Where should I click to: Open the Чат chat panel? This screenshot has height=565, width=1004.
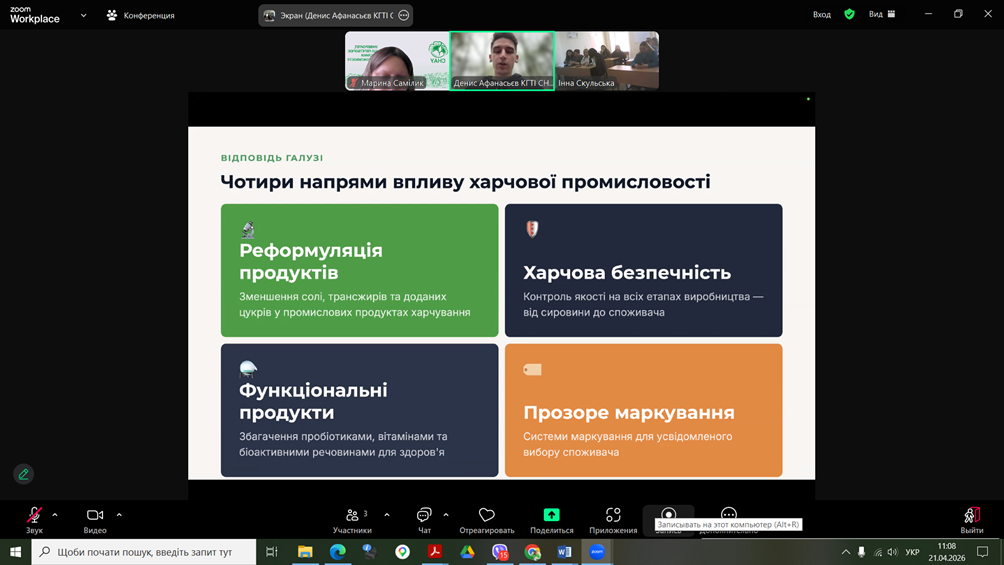pos(424,518)
